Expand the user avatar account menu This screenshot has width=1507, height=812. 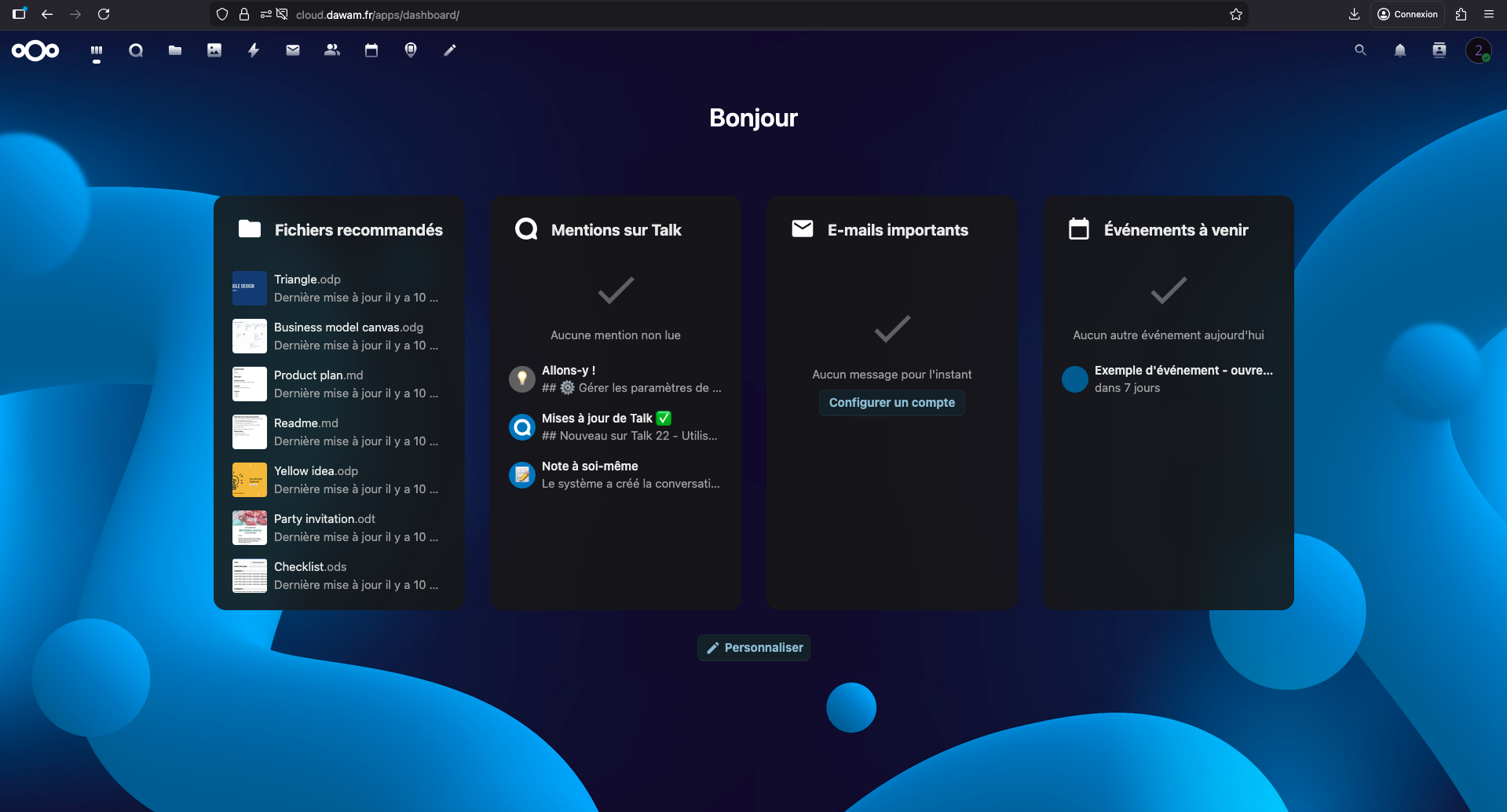(x=1478, y=50)
